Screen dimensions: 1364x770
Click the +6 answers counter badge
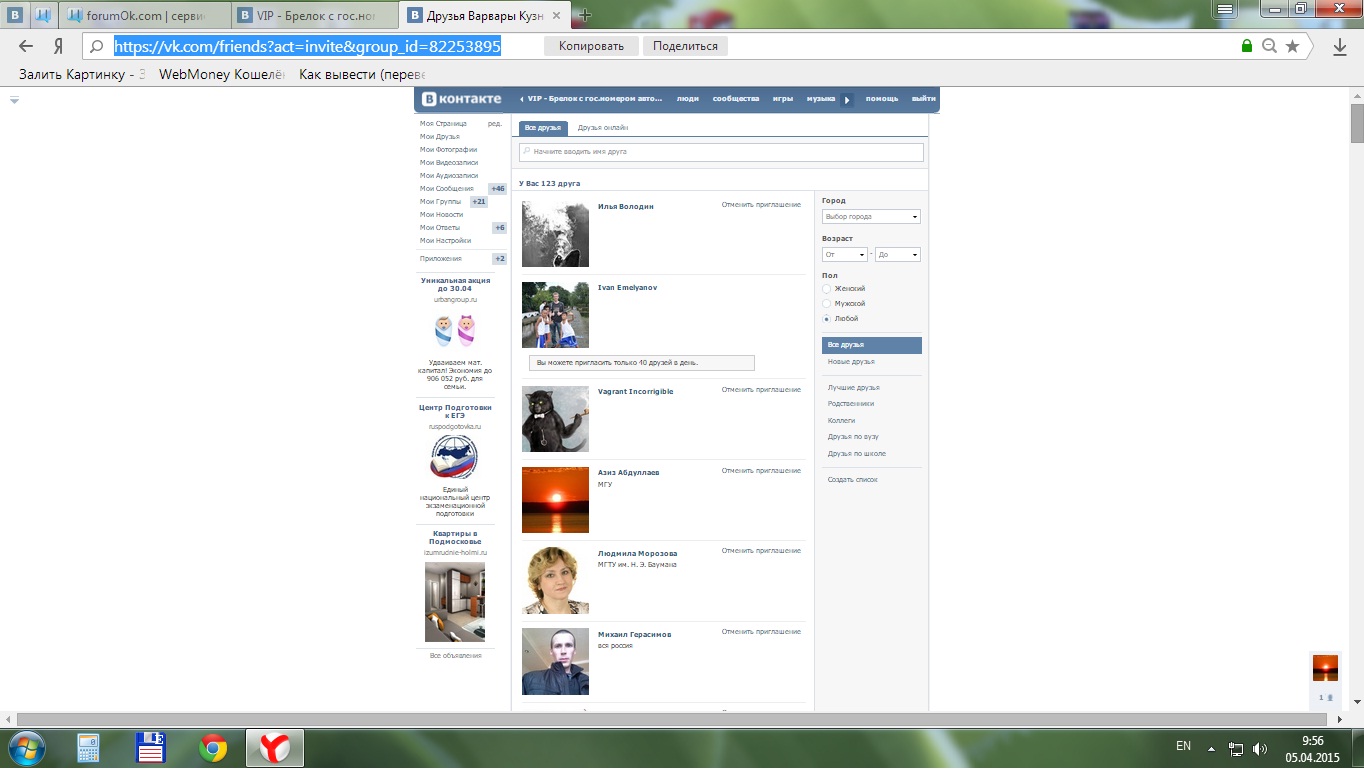(x=500, y=228)
